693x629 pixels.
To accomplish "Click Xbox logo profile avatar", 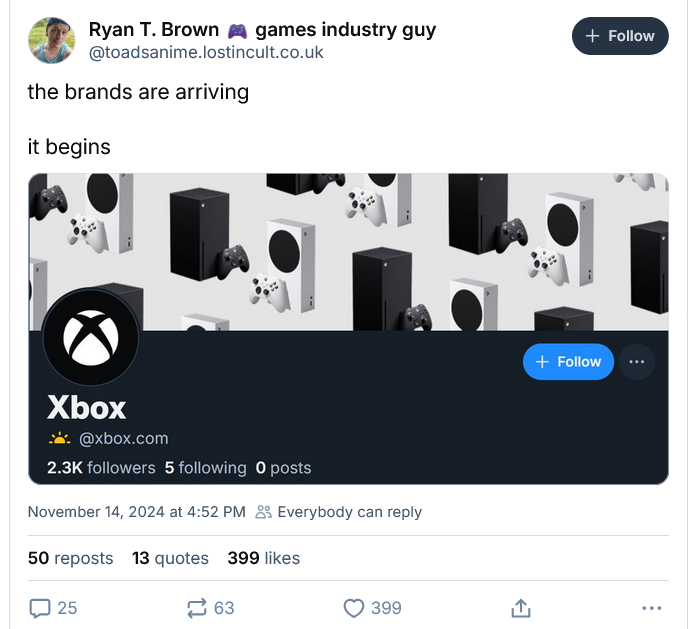I will 90,338.
